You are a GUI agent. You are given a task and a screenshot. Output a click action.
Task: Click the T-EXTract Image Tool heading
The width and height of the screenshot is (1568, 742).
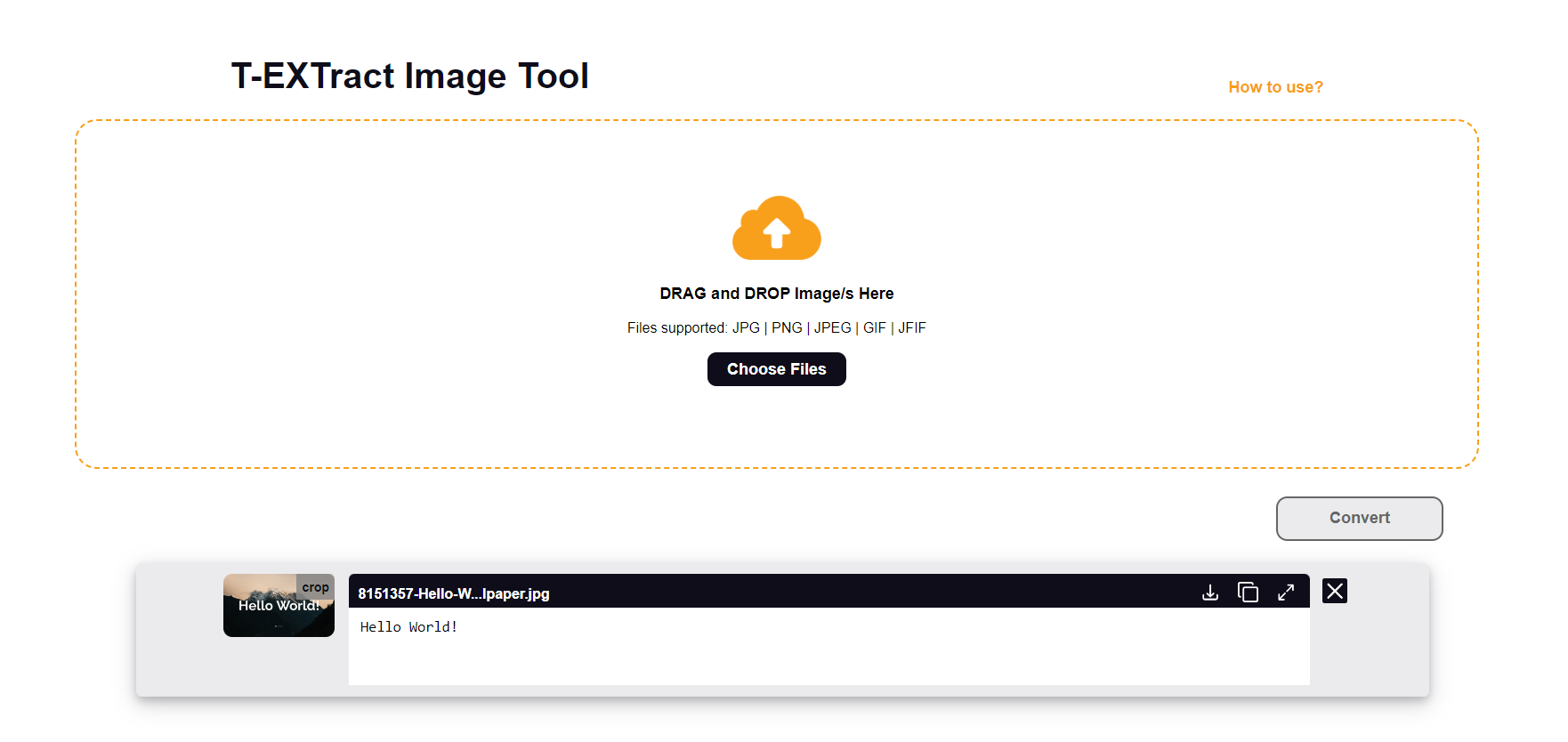click(x=410, y=77)
